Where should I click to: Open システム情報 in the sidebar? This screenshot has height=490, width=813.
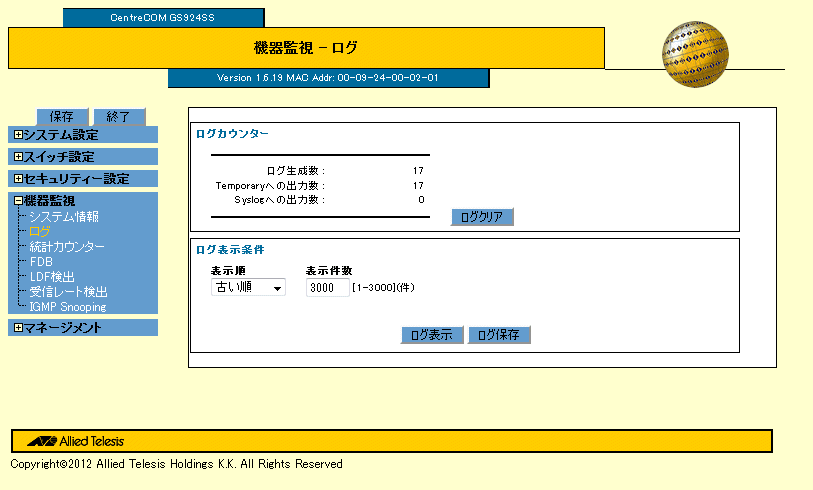click(63, 216)
